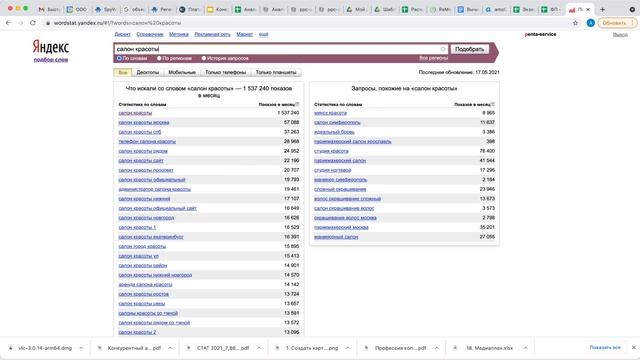
Task: Clear the search field with the X icon
Action: point(443,49)
